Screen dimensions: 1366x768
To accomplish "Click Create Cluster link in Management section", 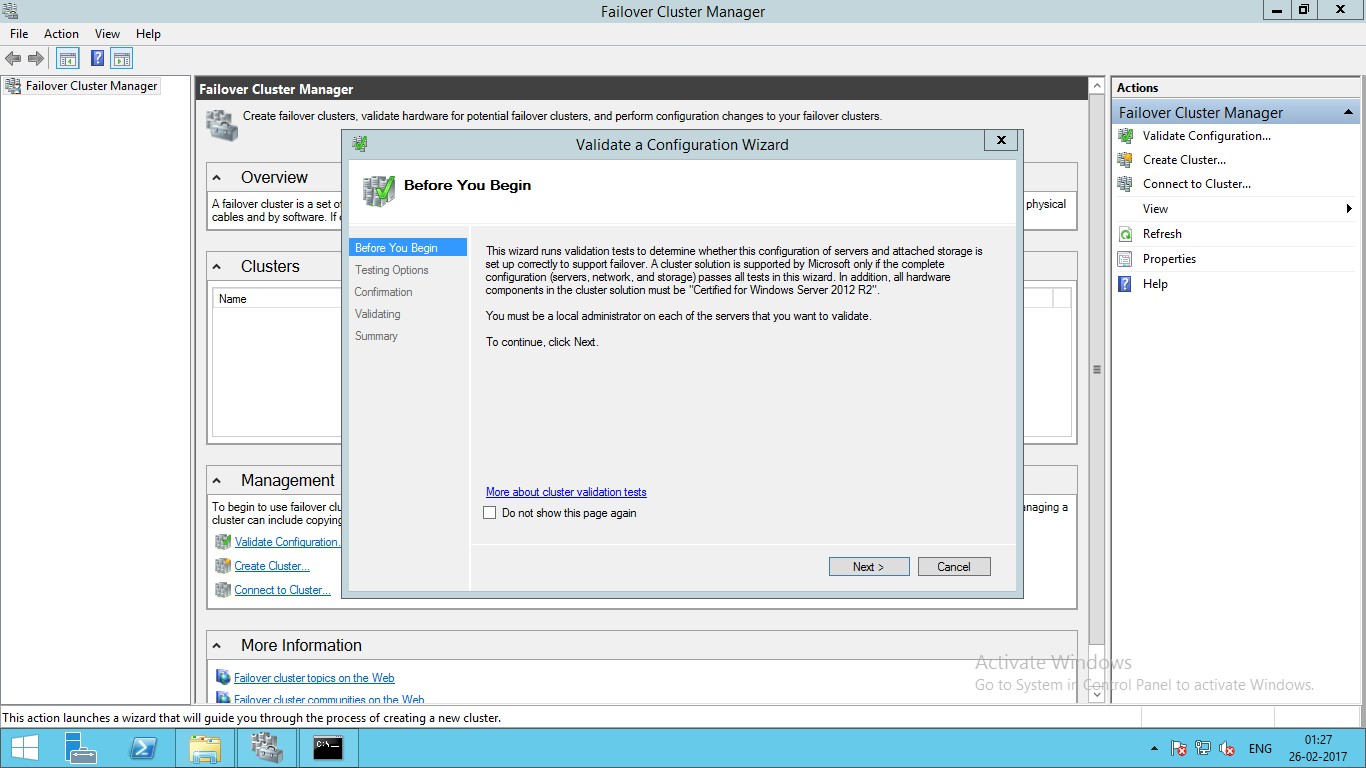I will click(272, 566).
